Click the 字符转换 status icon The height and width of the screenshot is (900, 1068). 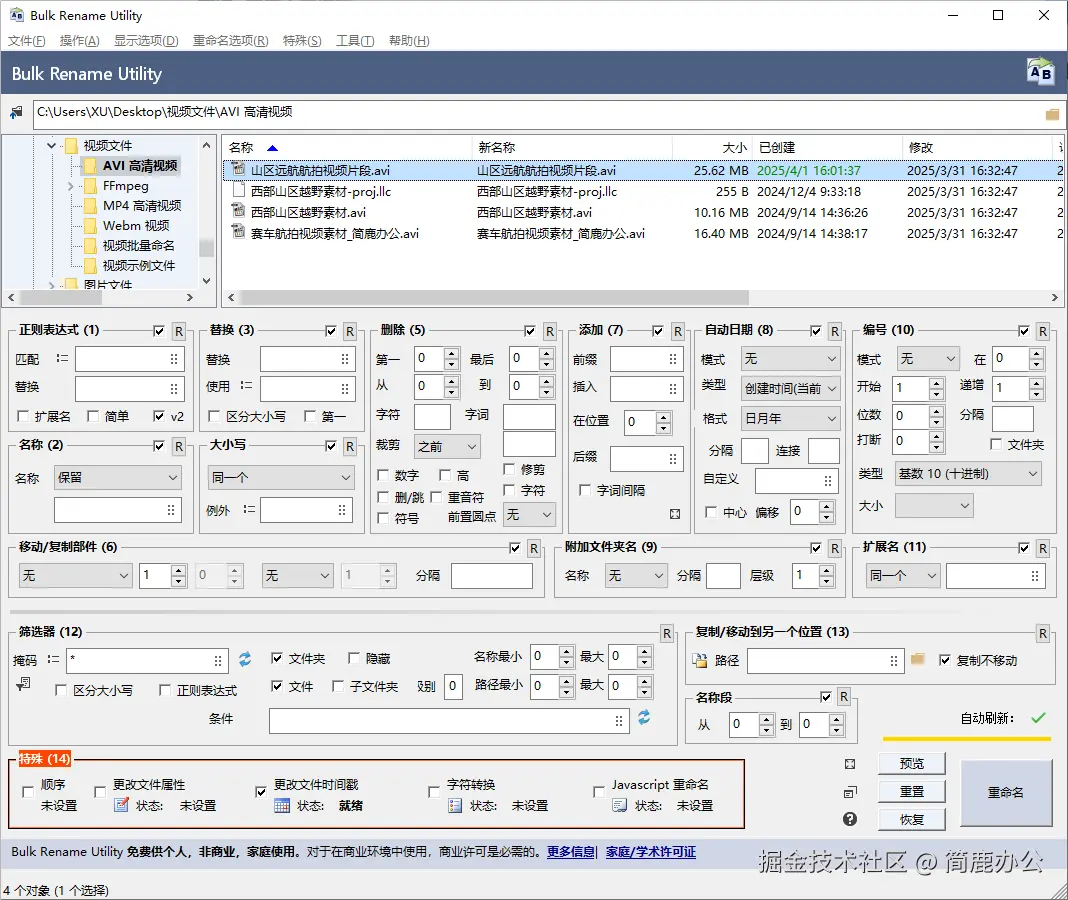point(455,805)
